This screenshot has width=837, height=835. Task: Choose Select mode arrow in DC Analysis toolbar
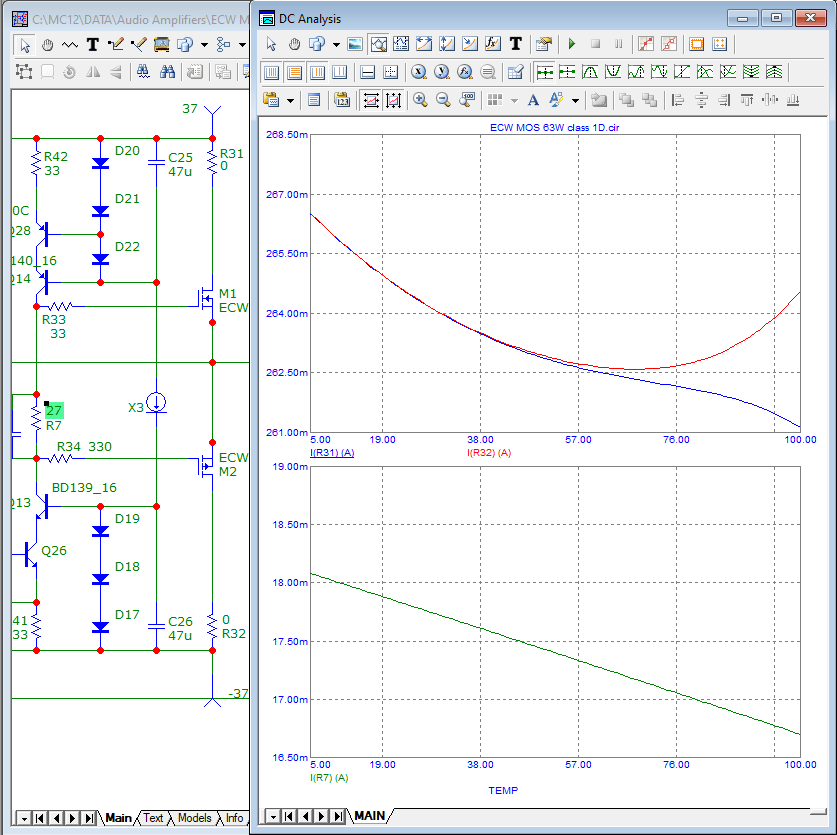tap(271, 44)
